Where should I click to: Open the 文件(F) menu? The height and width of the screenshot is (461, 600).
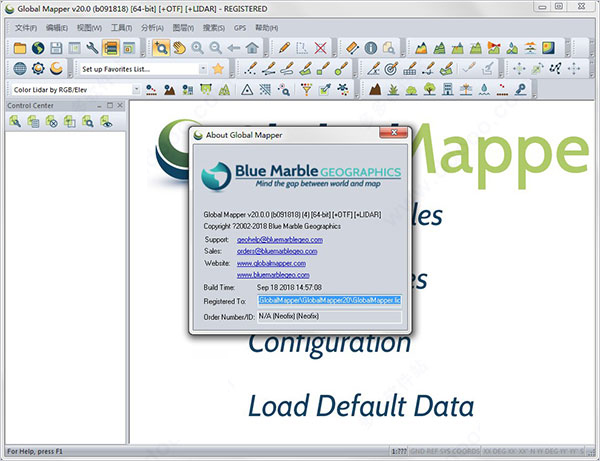click(26, 28)
